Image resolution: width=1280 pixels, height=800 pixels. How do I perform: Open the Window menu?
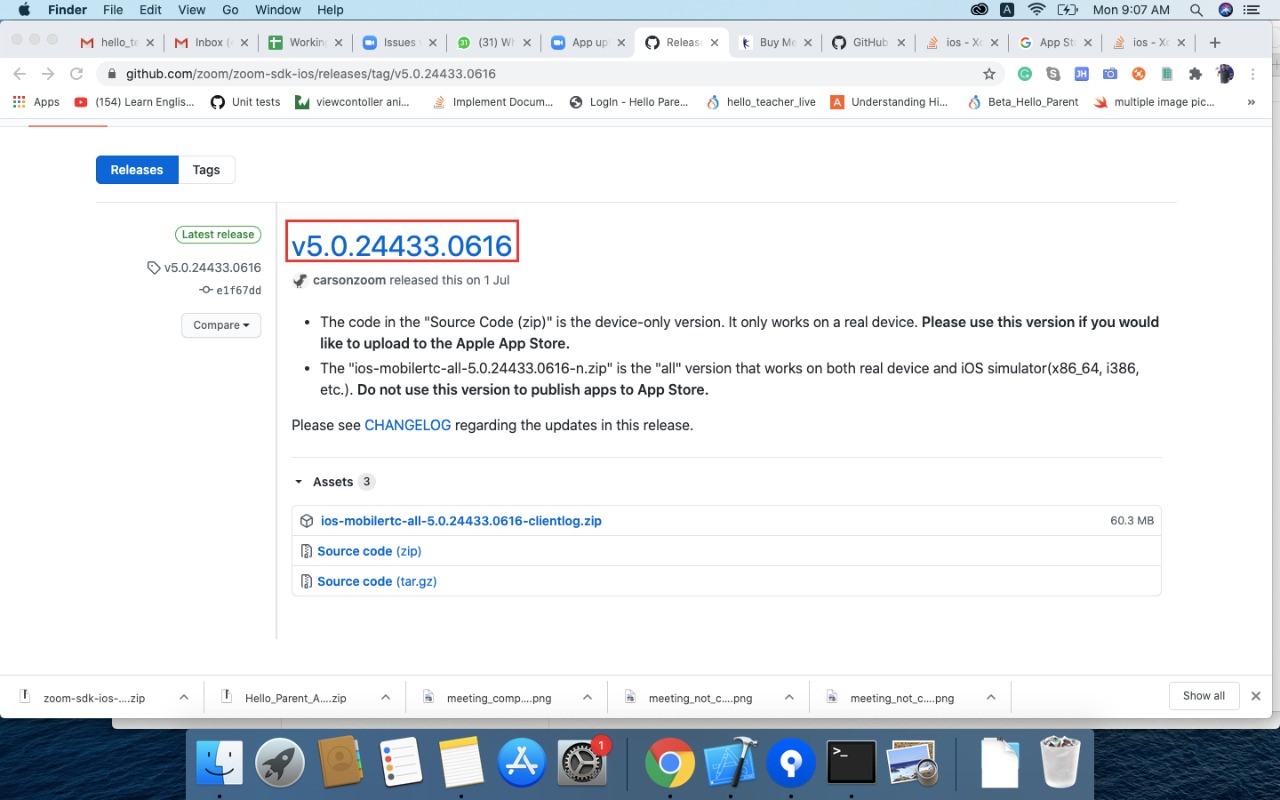point(279,10)
